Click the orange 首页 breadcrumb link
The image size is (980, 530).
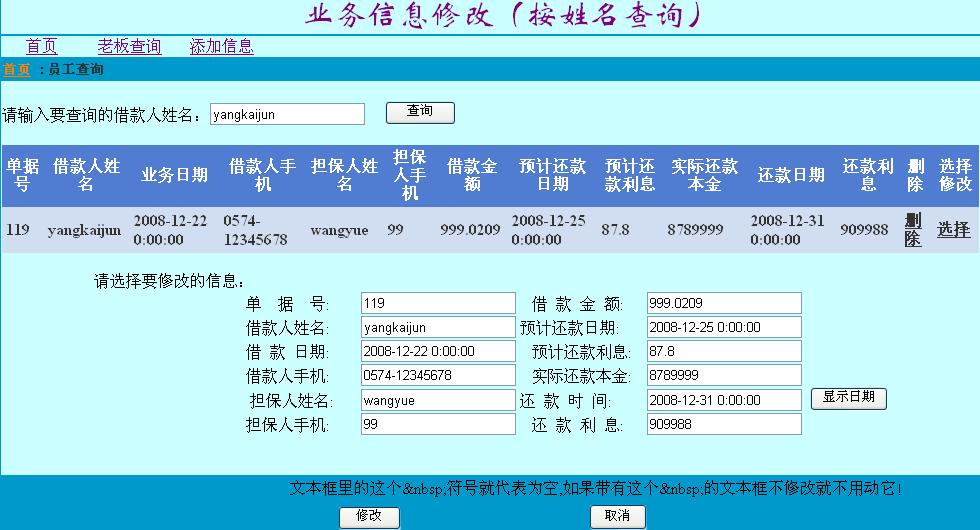click(x=16, y=70)
